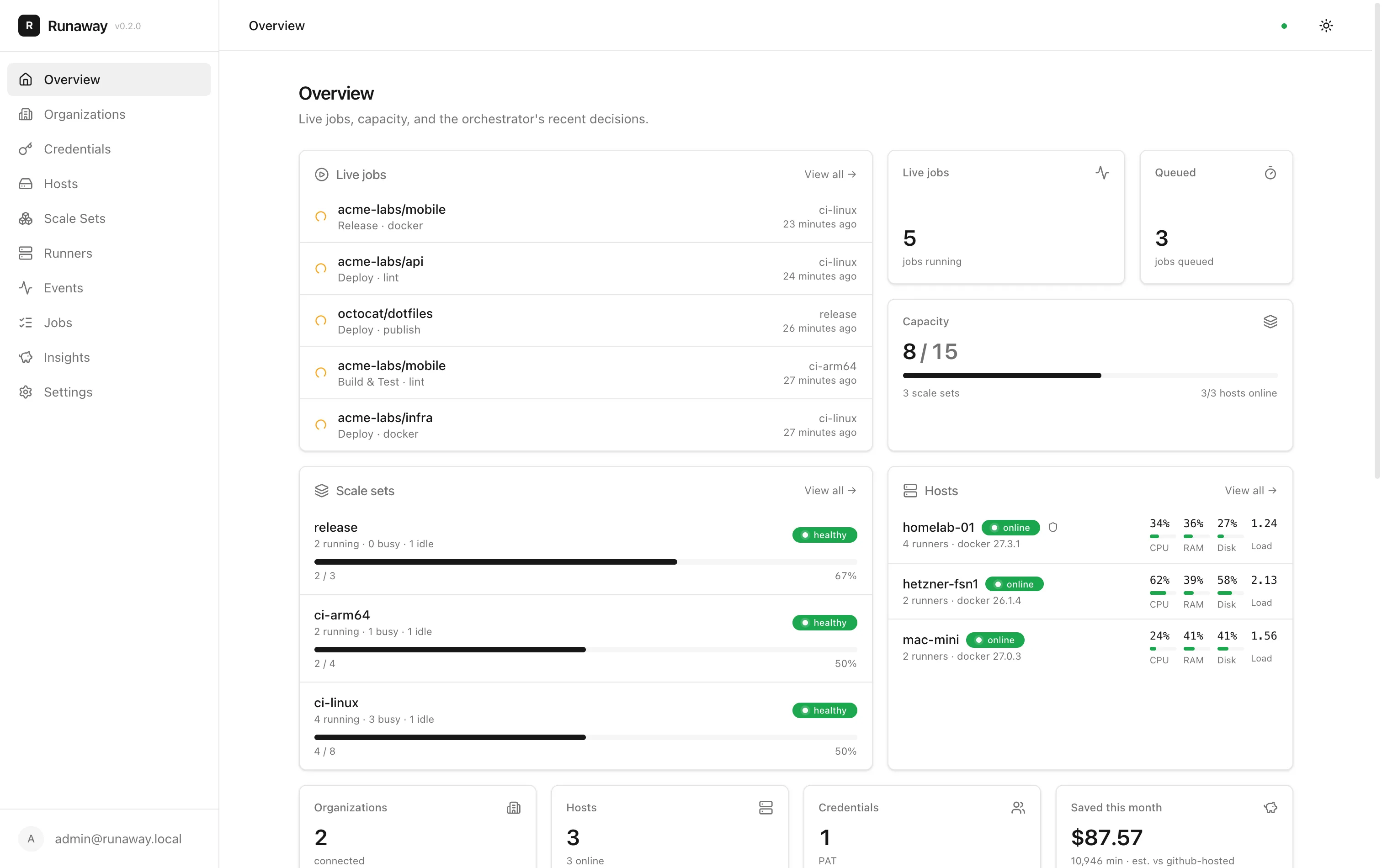Click mac-mini Load 1.56 value
The height and width of the screenshot is (868, 1382).
[x=1264, y=635]
